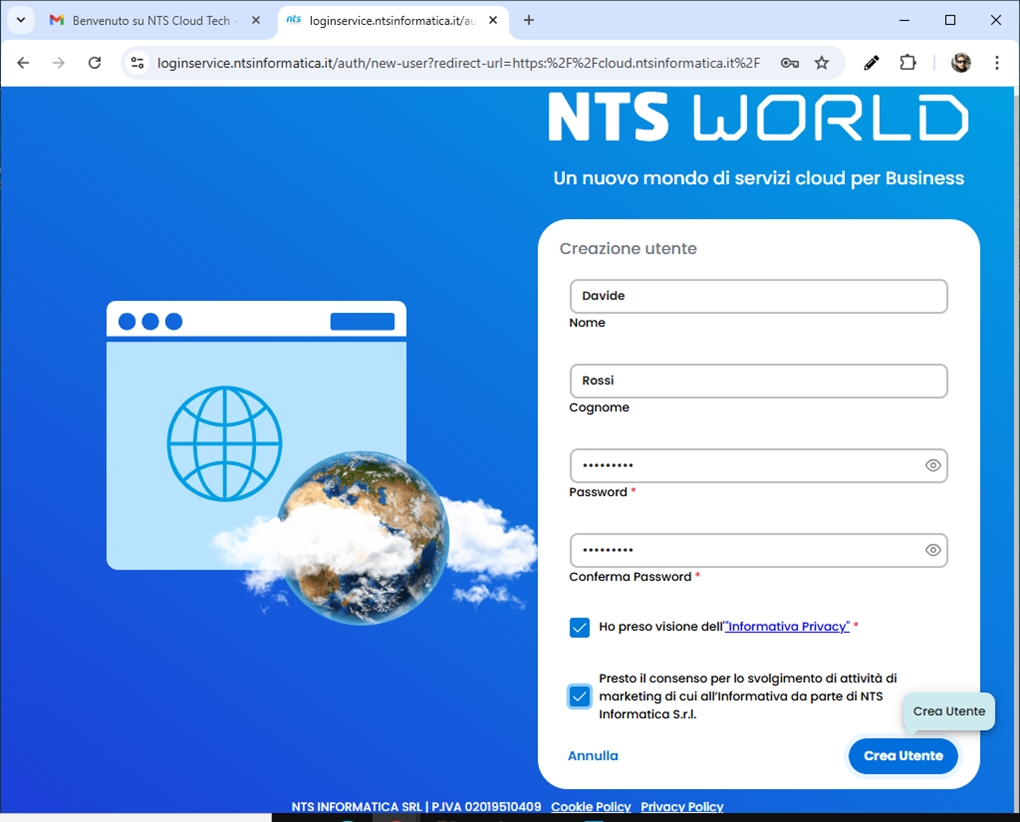Uncheck the Informativa Privacy acknowledgement checkbox
Image resolution: width=1020 pixels, height=822 pixels.
point(580,628)
